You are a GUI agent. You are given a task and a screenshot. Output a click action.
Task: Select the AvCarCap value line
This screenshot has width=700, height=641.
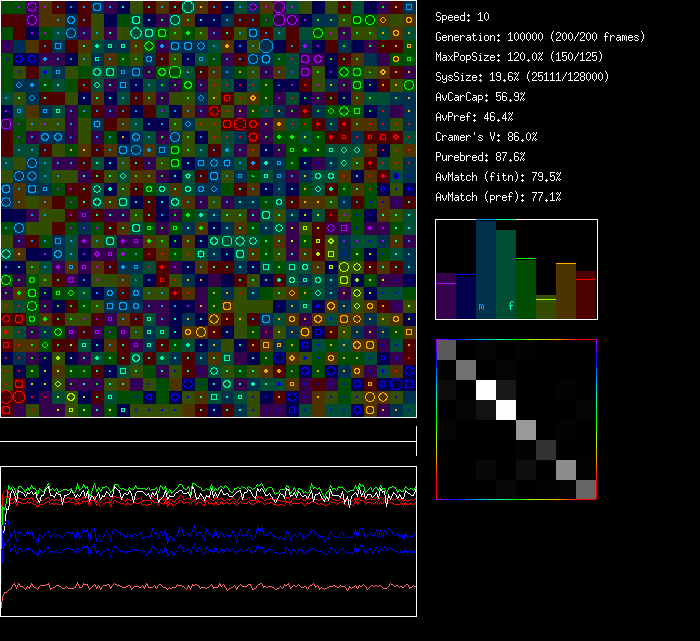tap(481, 97)
